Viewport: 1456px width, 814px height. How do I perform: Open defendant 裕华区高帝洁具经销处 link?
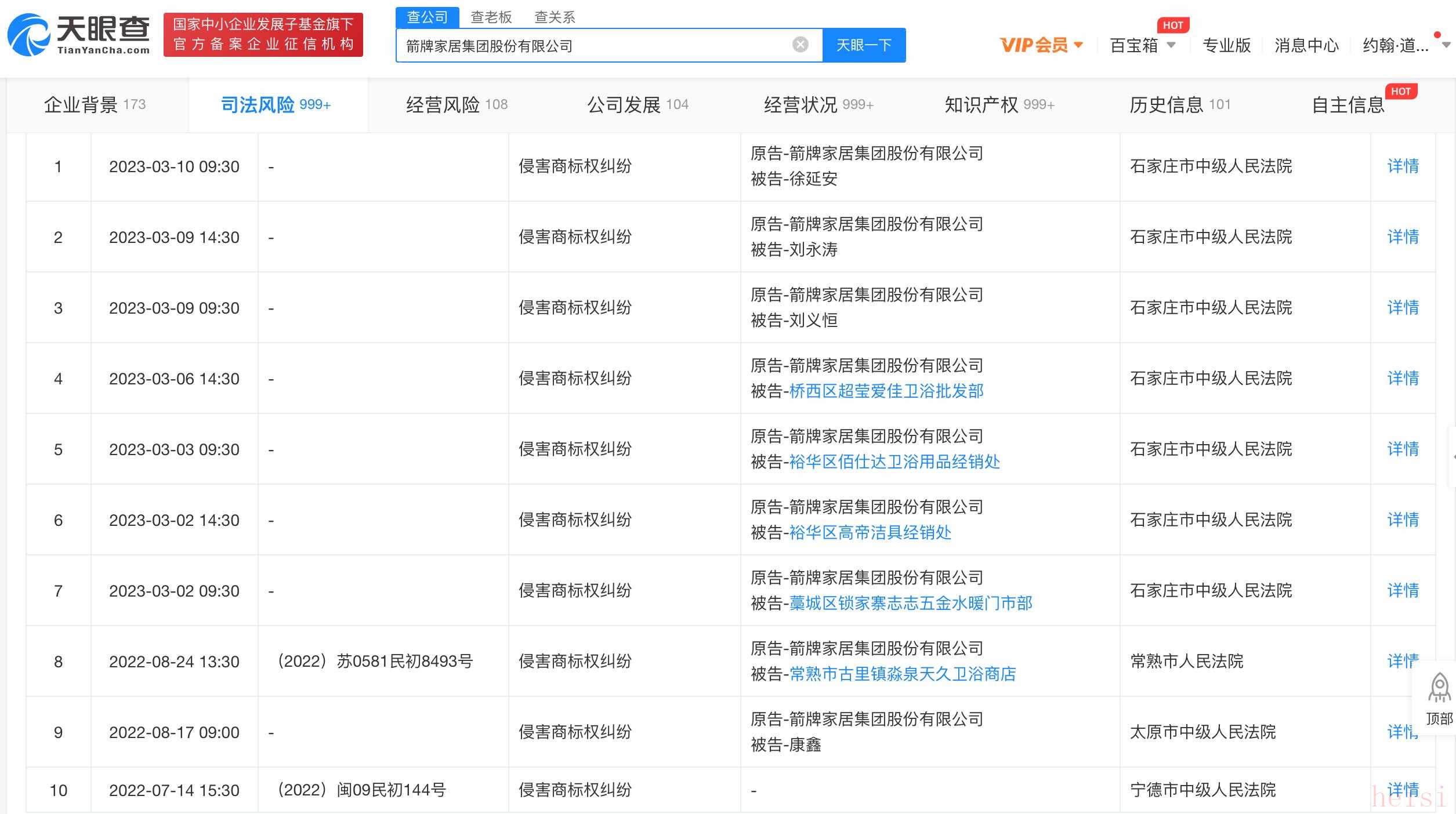pyautogui.click(x=870, y=533)
